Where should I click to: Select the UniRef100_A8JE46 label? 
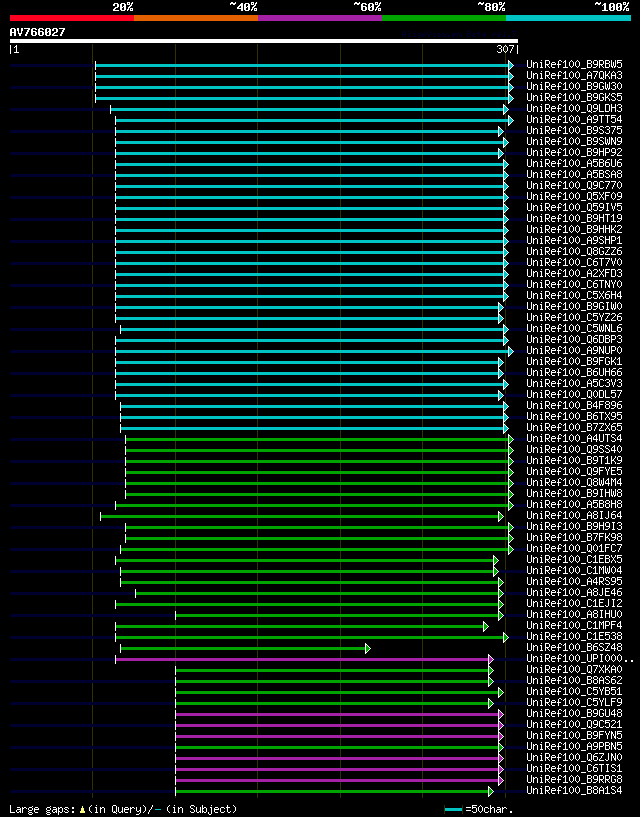(x=574, y=592)
